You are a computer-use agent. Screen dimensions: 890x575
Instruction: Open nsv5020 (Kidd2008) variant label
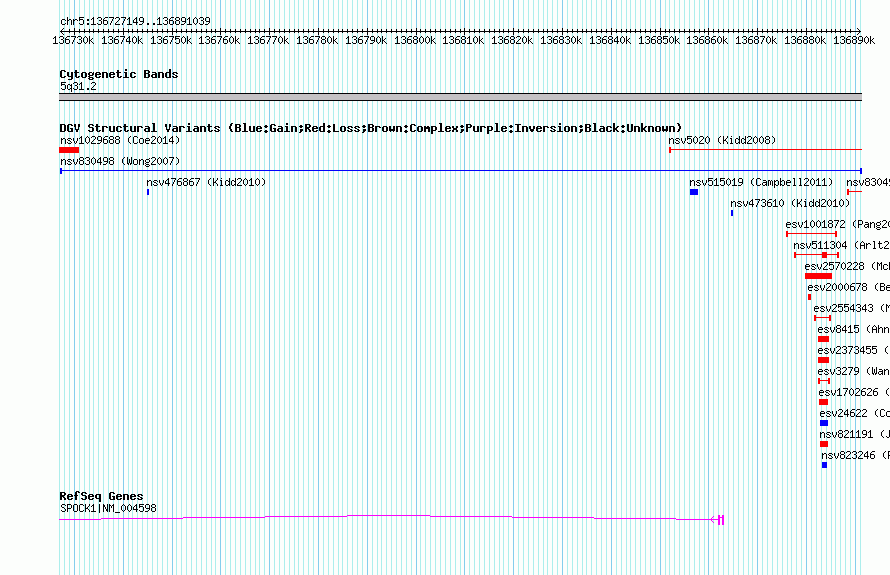tap(722, 140)
